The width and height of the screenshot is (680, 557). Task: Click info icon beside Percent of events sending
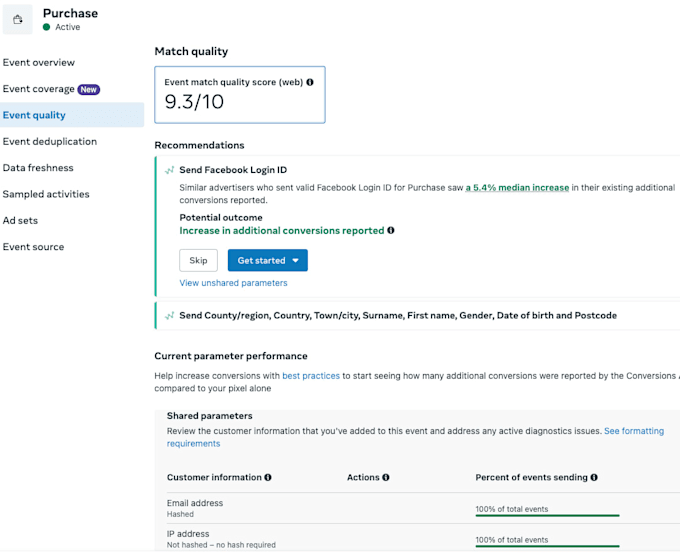tap(594, 477)
